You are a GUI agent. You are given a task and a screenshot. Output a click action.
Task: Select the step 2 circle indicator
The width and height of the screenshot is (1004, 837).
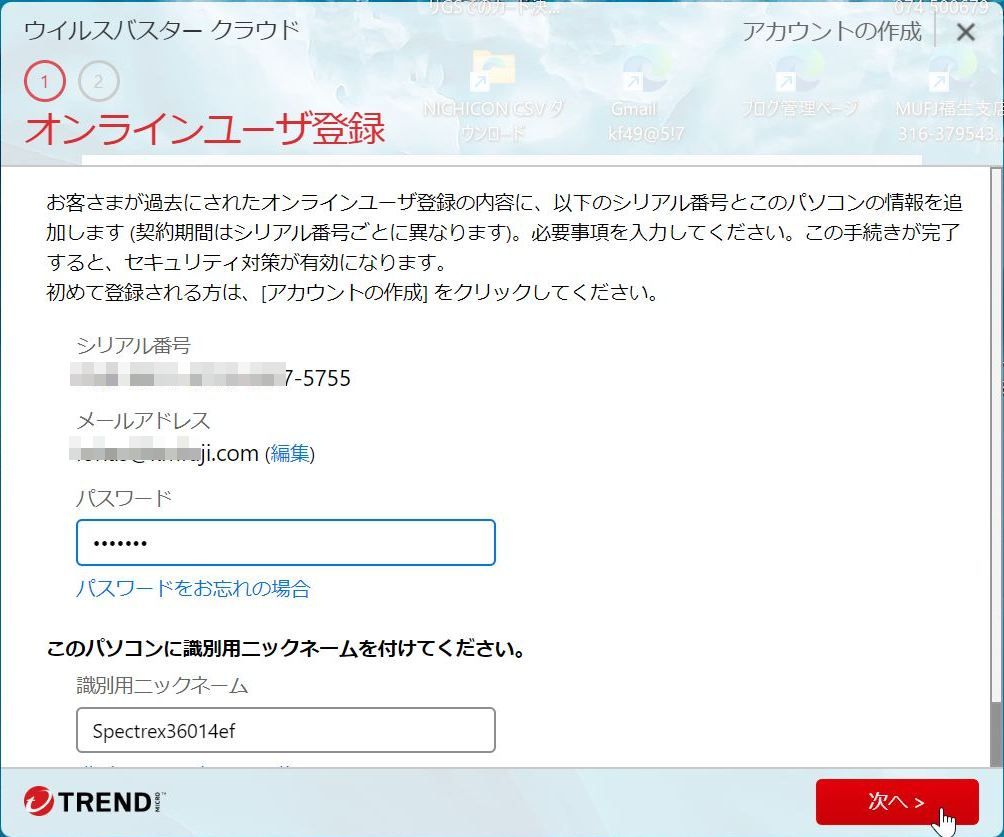[98, 81]
